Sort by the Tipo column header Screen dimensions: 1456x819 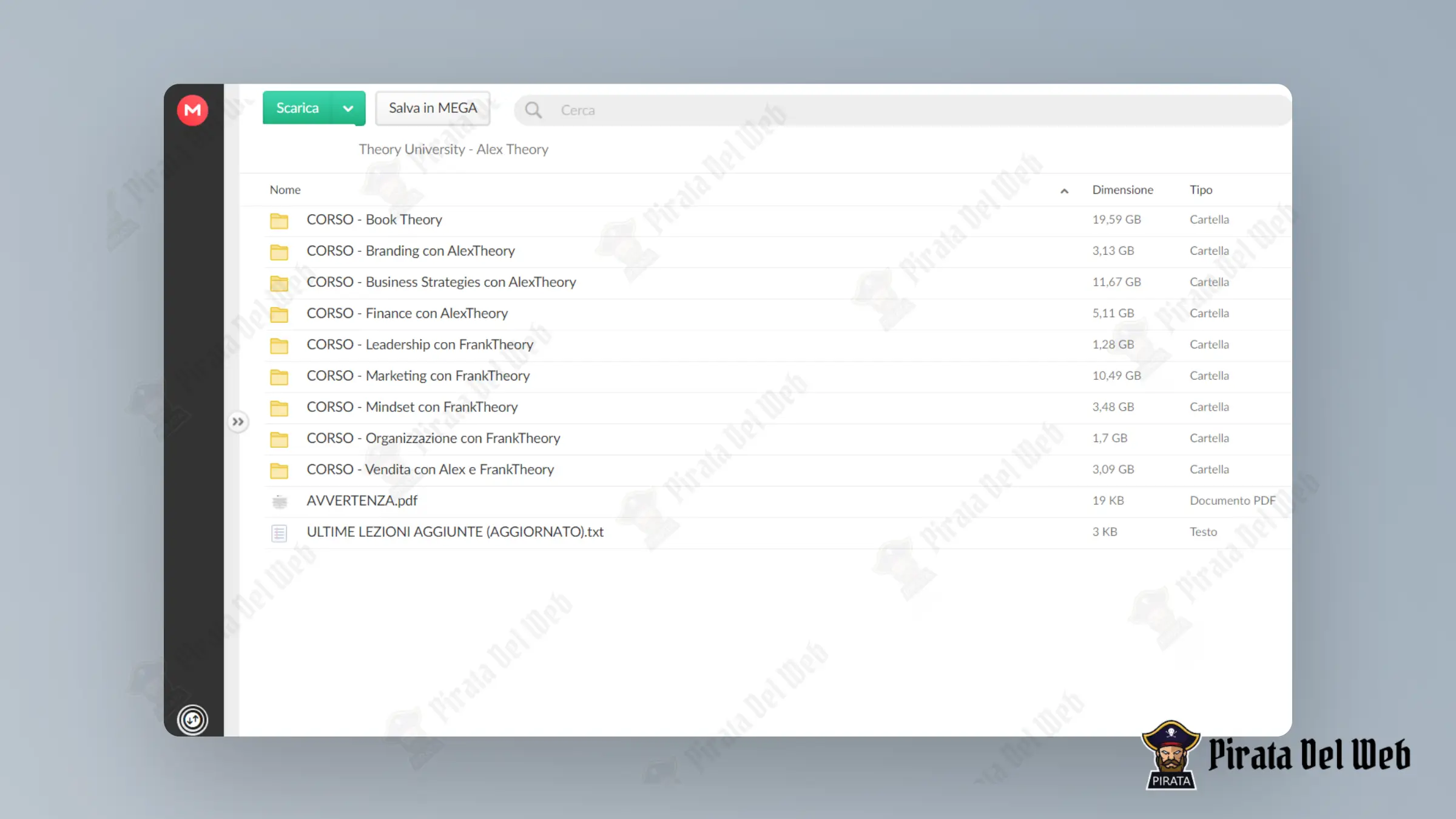(x=1201, y=190)
